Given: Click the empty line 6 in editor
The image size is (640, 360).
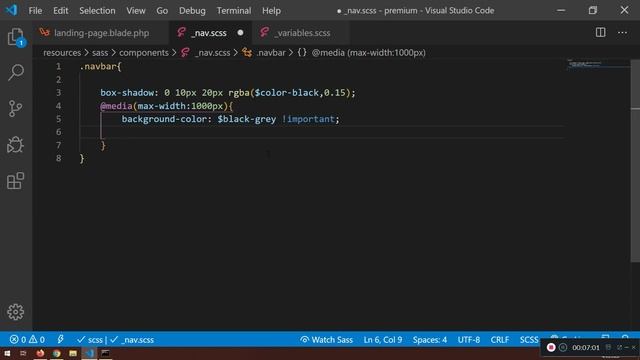Looking at the screenshot, I should click(322, 132).
